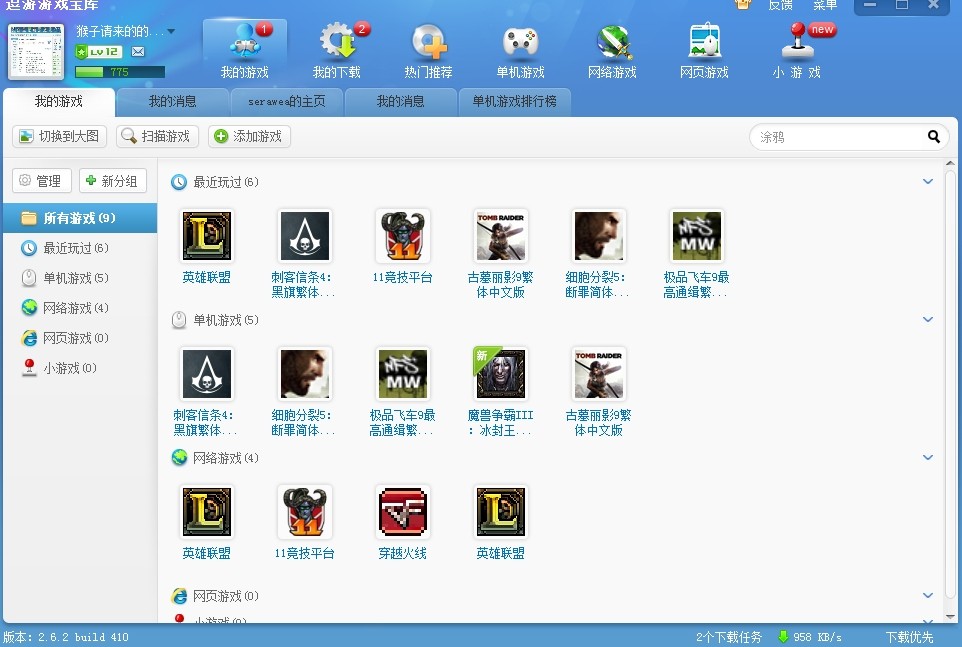Image resolution: width=962 pixels, height=647 pixels.
Task: Click 下载优先 in the status bar
Action: [x=909, y=637]
